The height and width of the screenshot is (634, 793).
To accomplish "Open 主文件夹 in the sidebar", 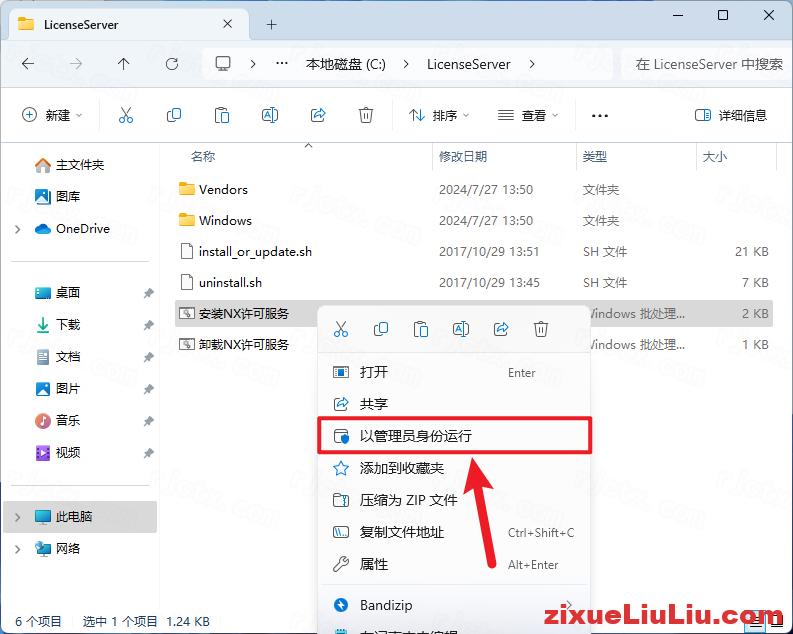I will [x=69, y=165].
